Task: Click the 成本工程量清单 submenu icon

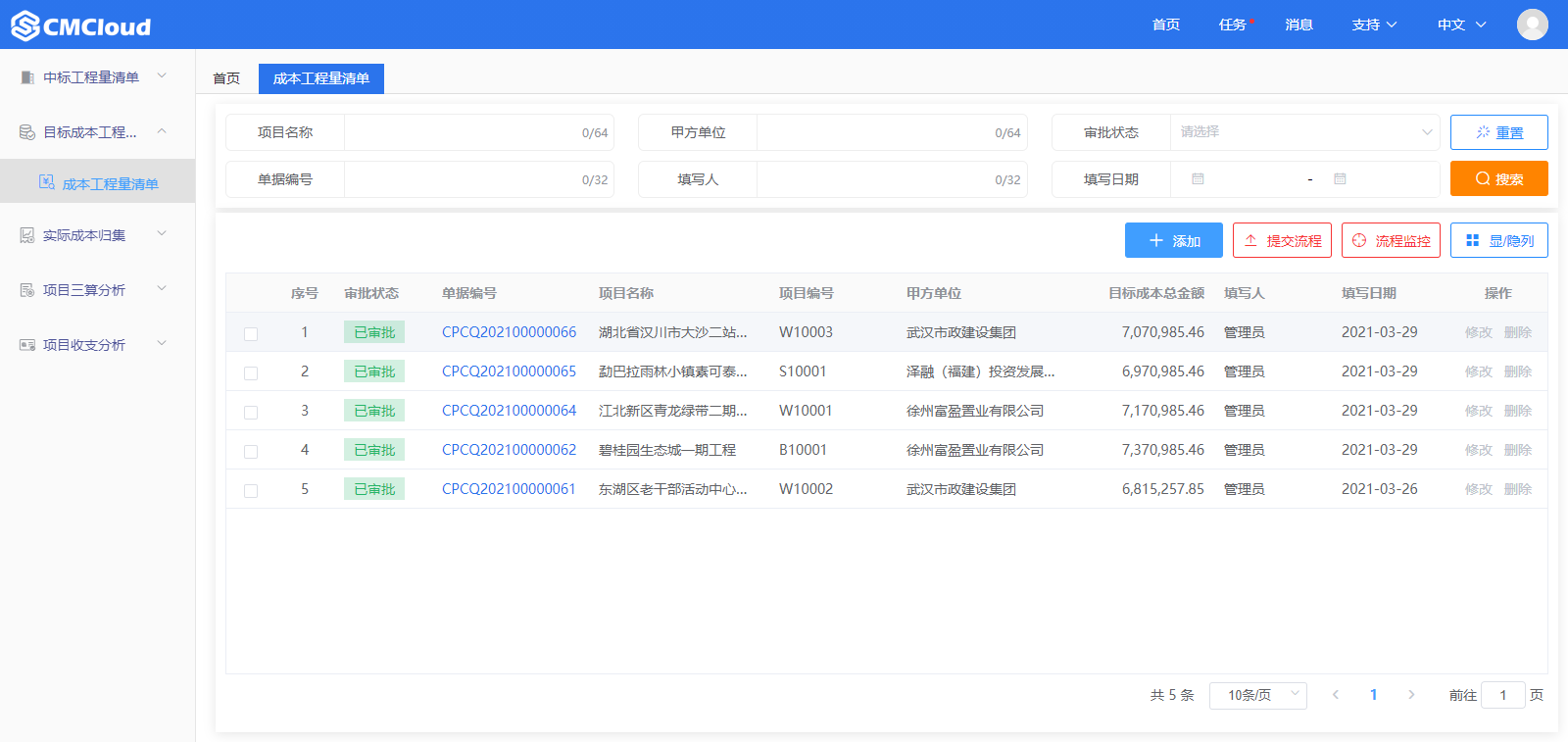Action: (46, 182)
